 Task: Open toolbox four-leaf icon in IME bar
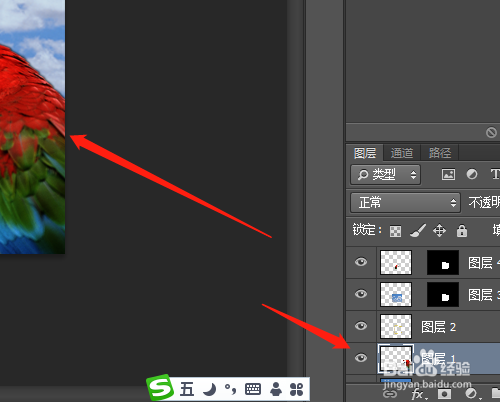(297, 389)
